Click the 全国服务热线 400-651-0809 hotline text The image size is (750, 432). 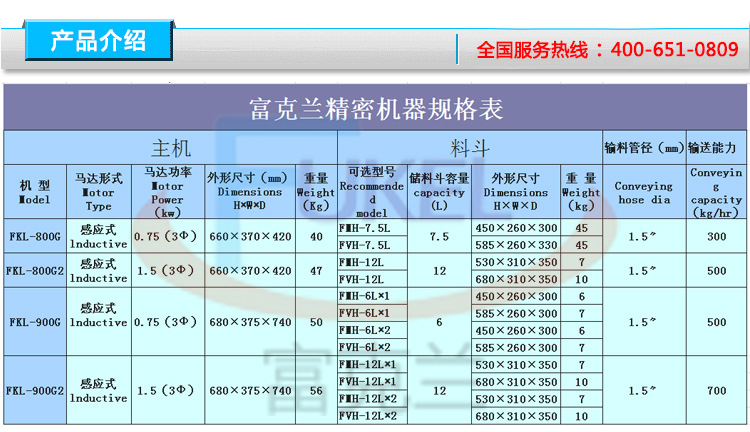click(607, 50)
